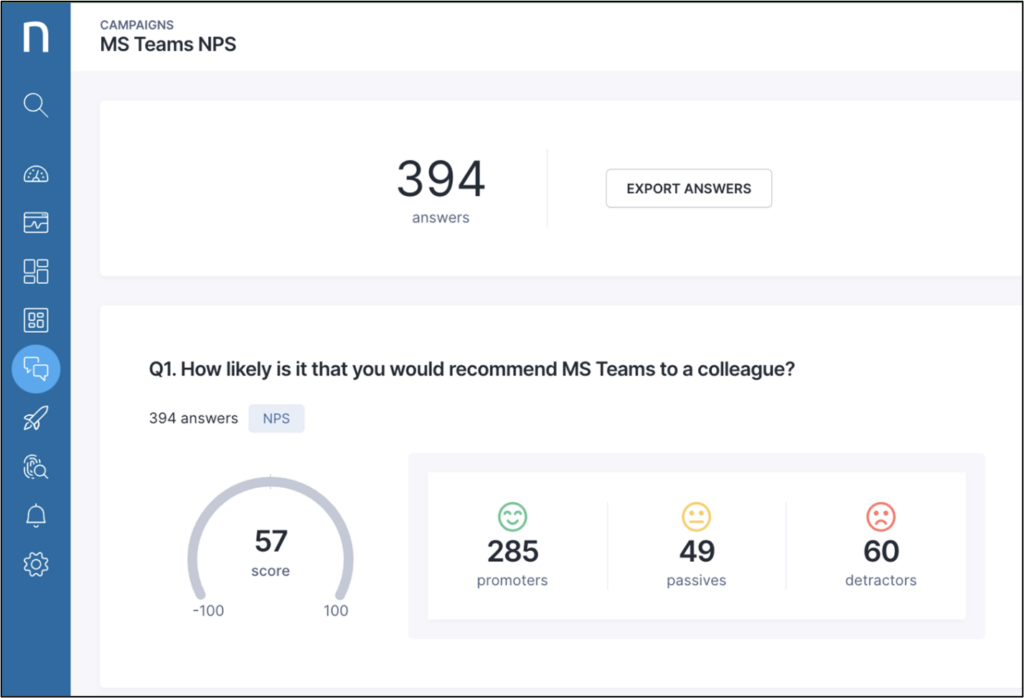The height and width of the screenshot is (698, 1024).
Task: Click the MS Teams NPS campaign title
Action: click(x=168, y=45)
